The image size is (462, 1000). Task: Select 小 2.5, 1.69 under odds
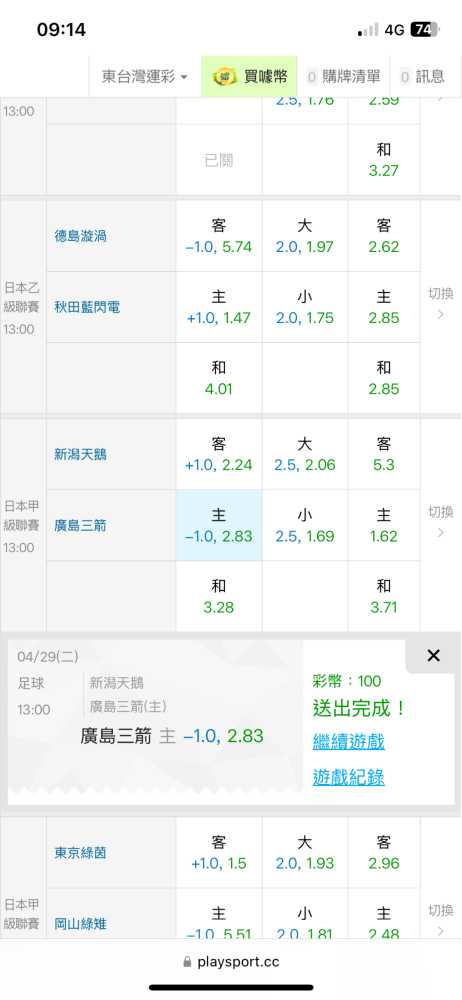click(304, 526)
